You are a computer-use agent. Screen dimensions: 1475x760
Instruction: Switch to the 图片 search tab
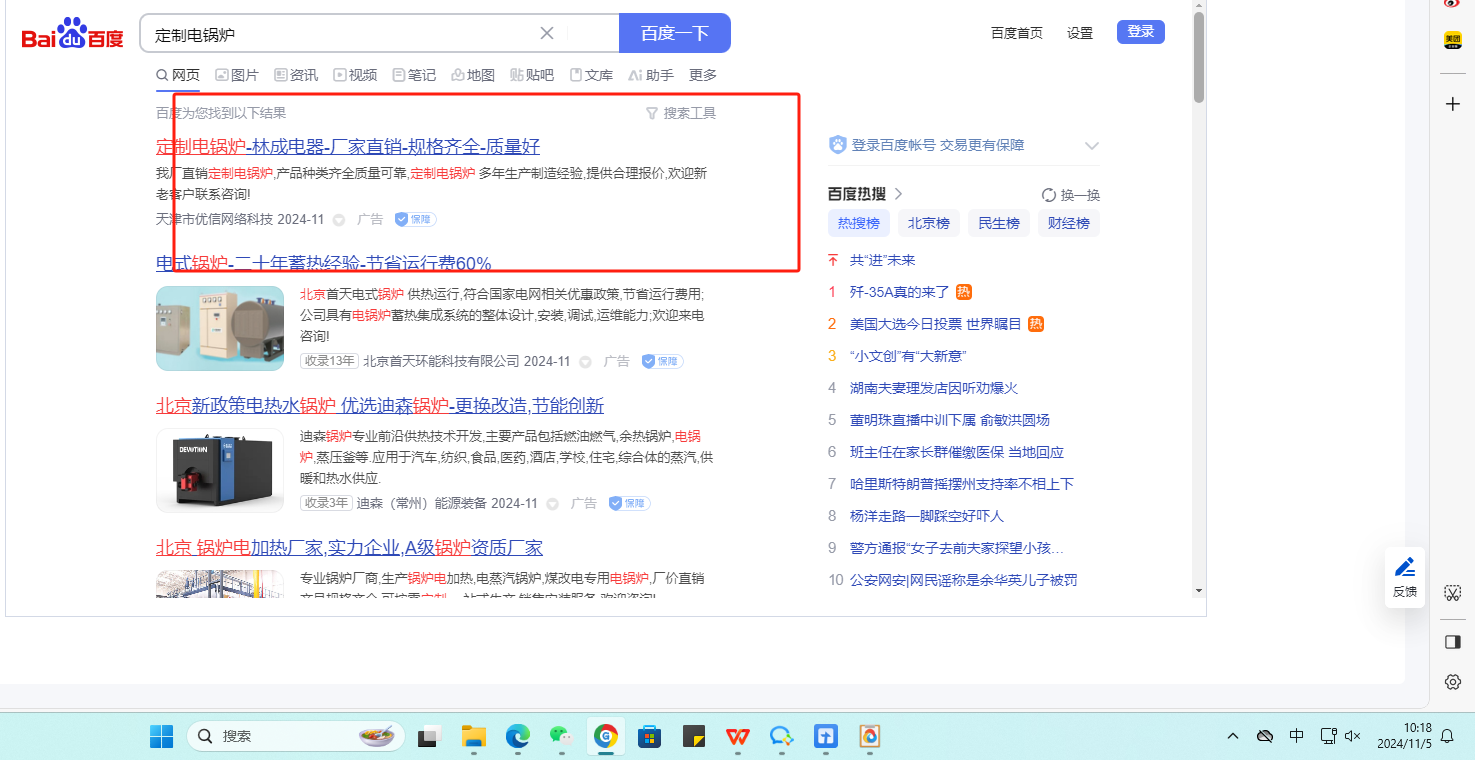(236, 75)
